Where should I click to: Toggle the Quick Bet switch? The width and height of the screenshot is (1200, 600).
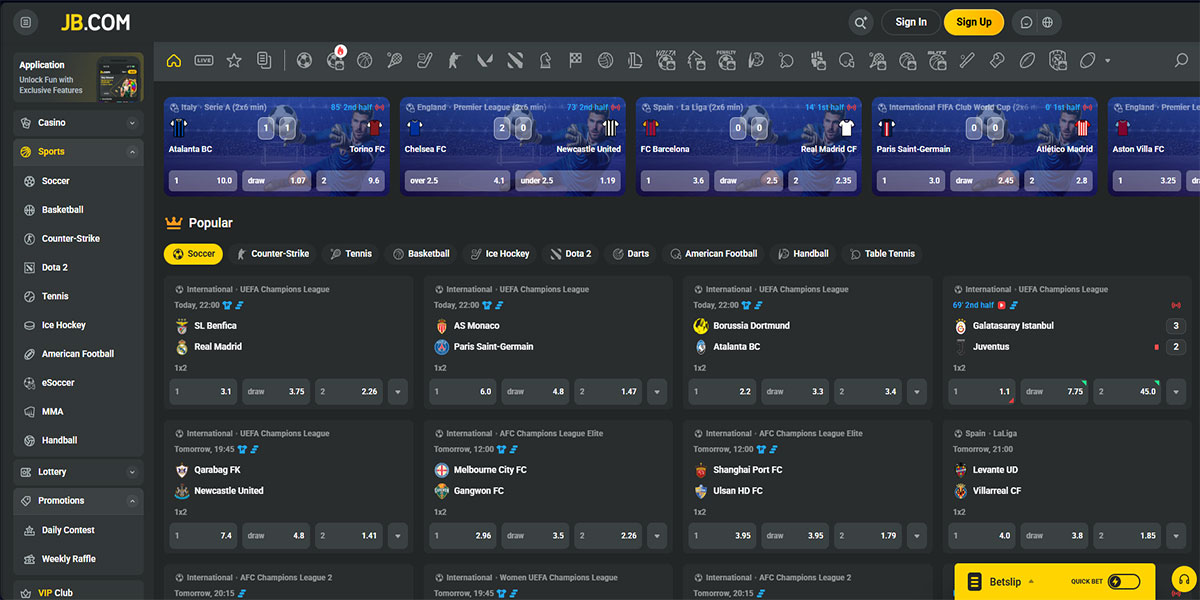point(1124,582)
